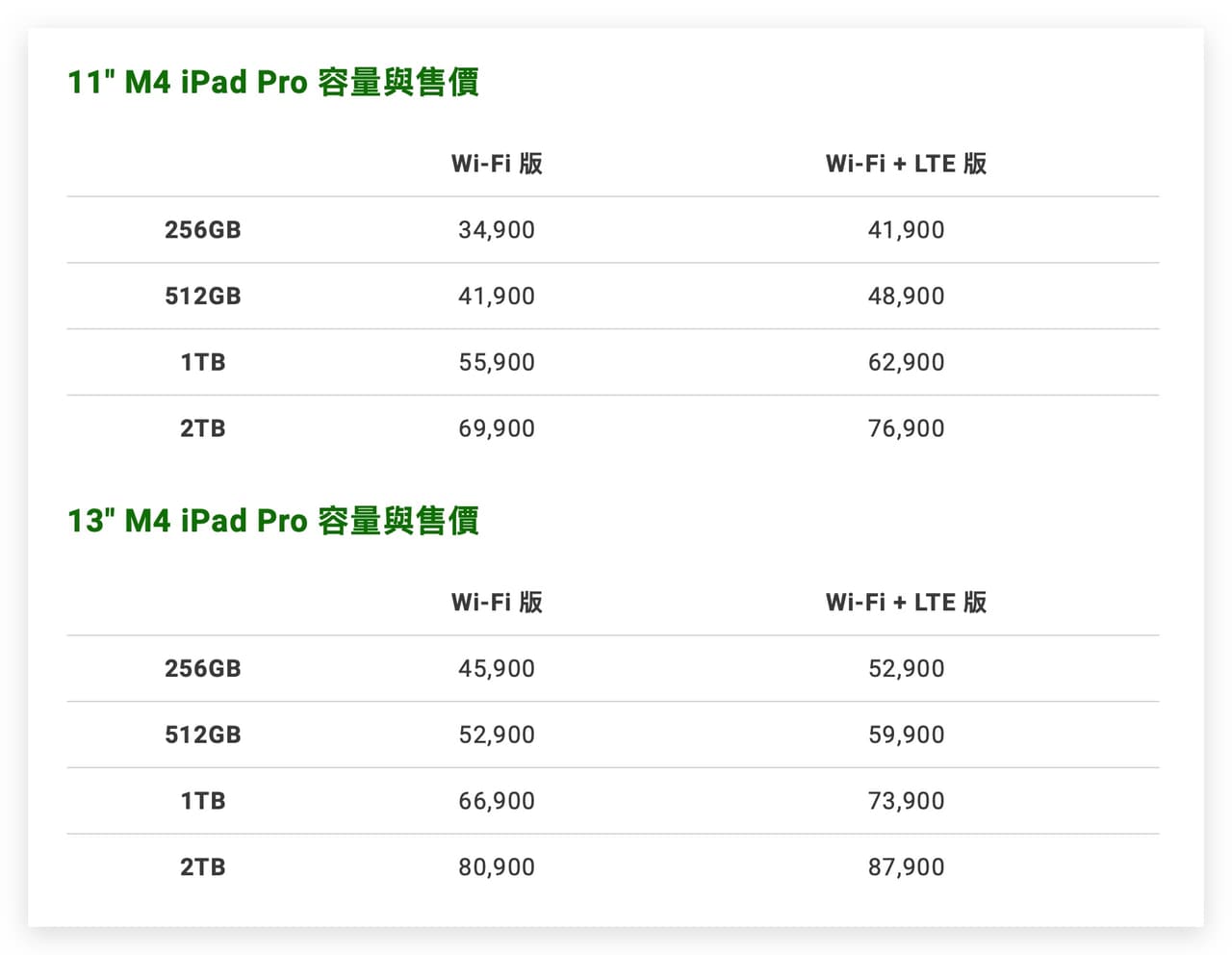Select the 80,900 price cell
Image resolution: width=1232 pixels, height=955 pixels.
click(497, 867)
